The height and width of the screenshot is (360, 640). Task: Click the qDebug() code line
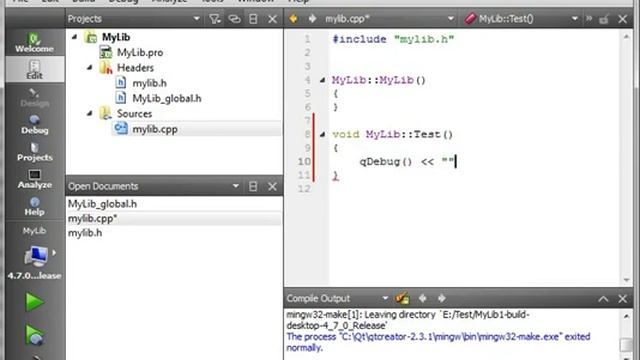[407, 162]
